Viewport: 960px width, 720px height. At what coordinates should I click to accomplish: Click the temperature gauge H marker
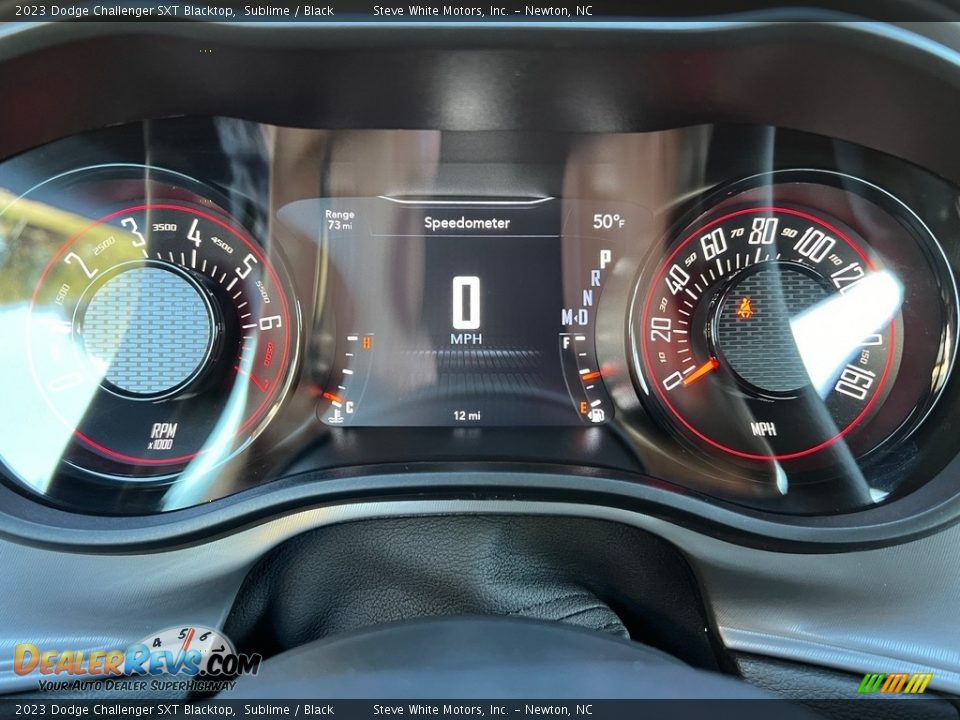[x=367, y=342]
